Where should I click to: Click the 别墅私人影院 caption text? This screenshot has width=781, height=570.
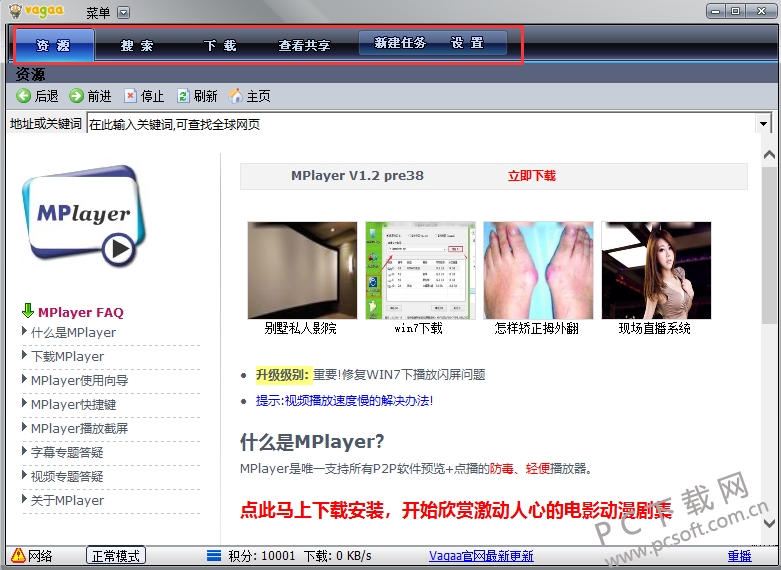click(300, 328)
